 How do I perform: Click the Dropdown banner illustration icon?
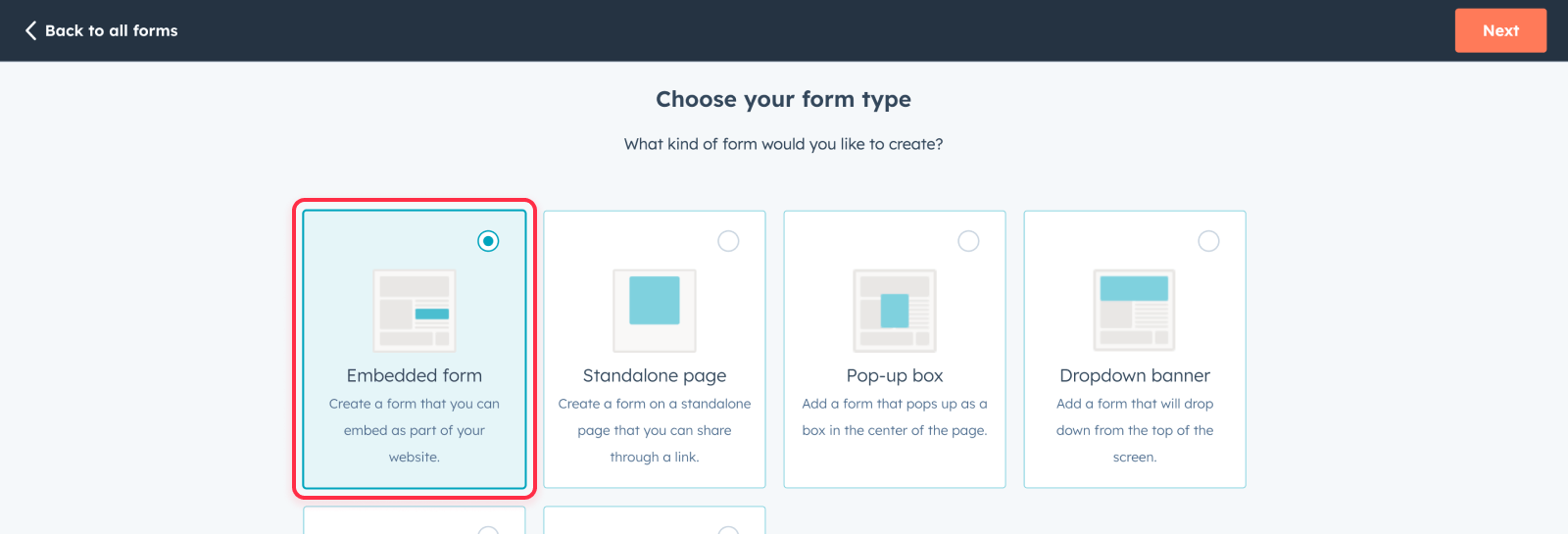1135,311
